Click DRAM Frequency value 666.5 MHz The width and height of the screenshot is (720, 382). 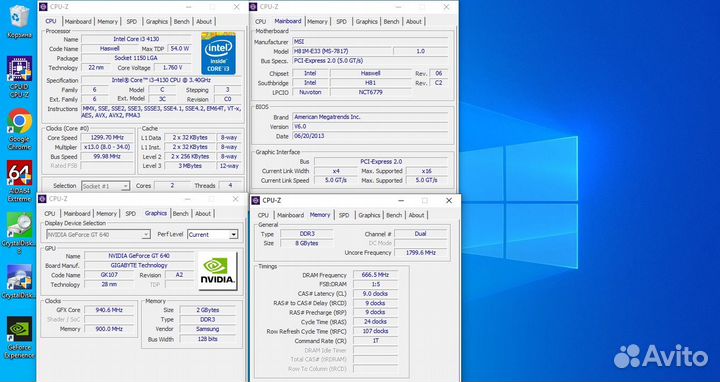[375, 275]
